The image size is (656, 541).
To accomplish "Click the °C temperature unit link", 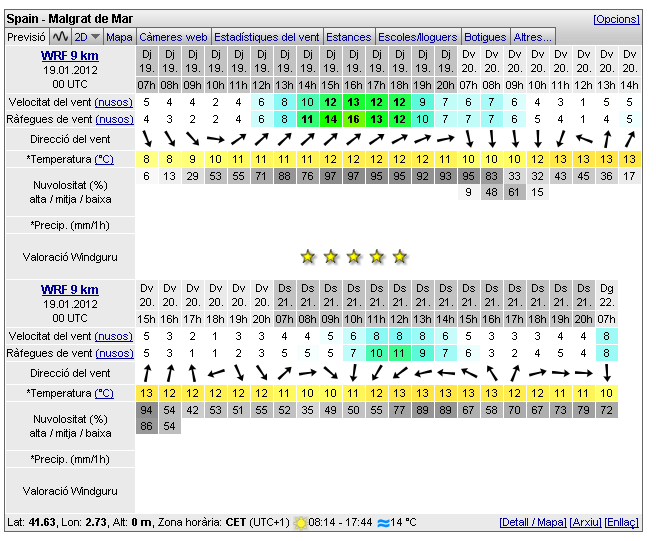I will click(x=105, y=159).
